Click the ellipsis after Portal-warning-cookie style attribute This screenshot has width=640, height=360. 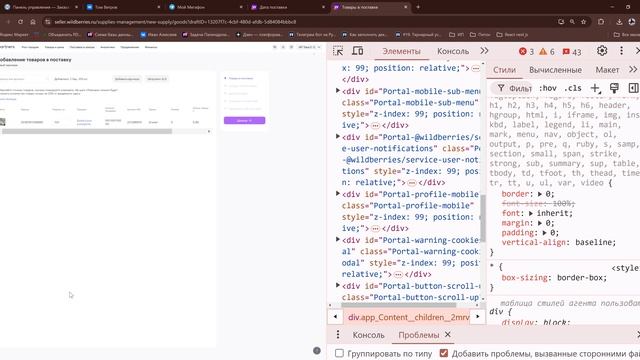[x=398, y=274]
